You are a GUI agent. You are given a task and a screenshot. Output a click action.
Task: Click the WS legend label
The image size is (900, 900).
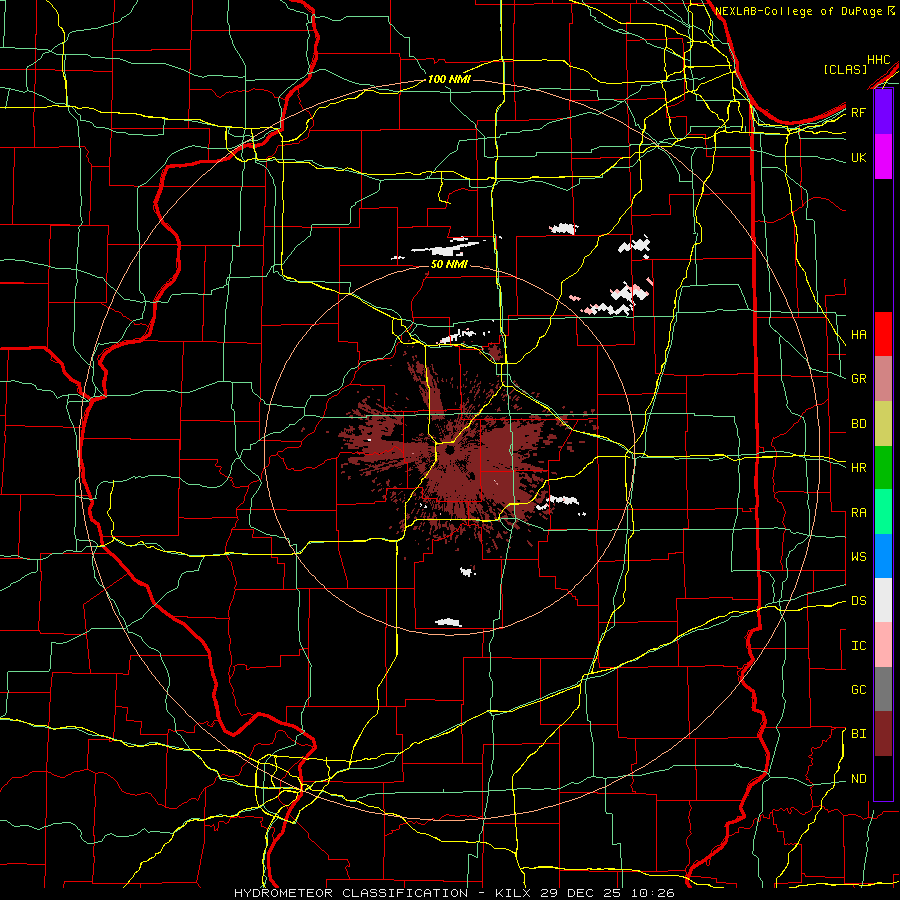(x=859, y=557)
